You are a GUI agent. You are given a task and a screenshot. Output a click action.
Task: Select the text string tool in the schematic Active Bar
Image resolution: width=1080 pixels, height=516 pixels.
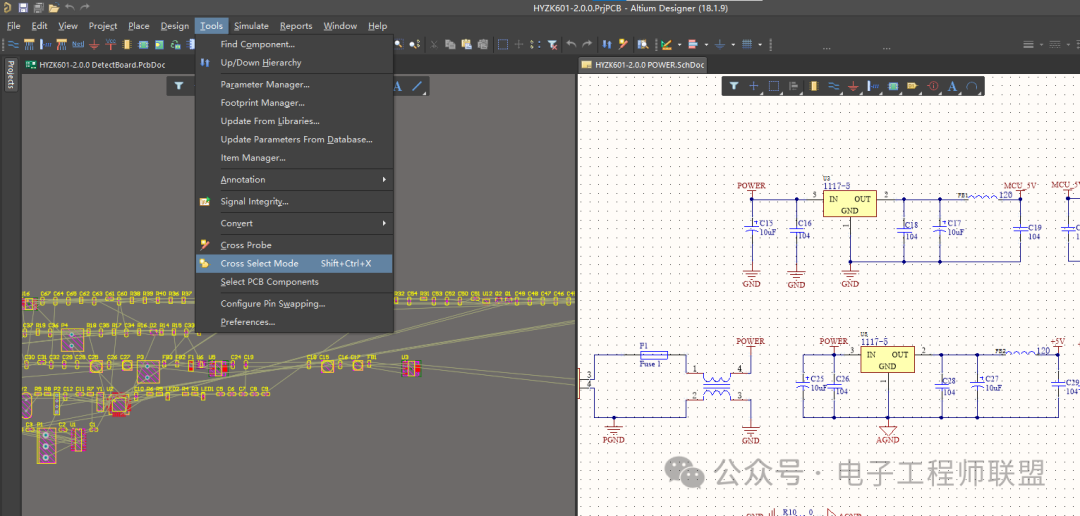click(953, 86)
